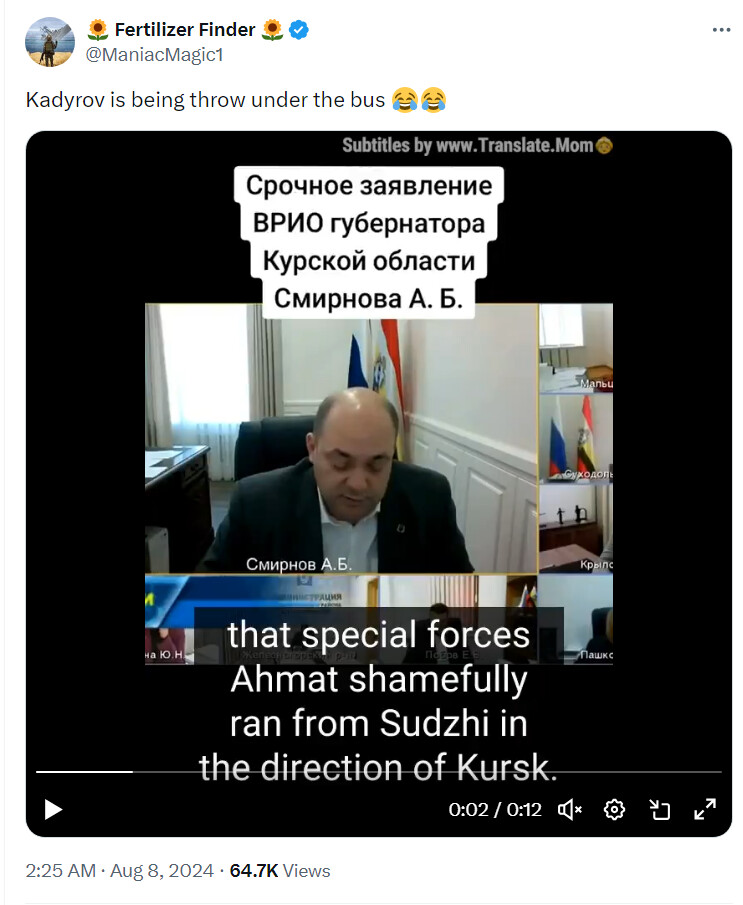
Task: Unmute the video sound
Action: (x=569, y=810)
